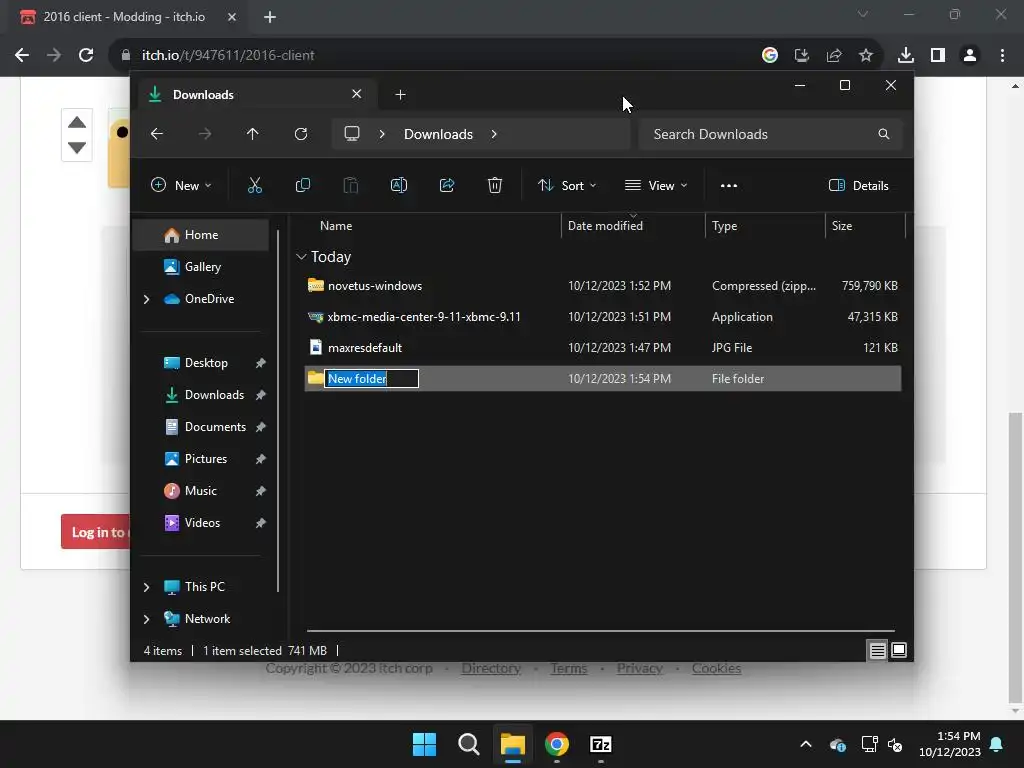Go back in Explorer navigation

click(x=157, y=134)
